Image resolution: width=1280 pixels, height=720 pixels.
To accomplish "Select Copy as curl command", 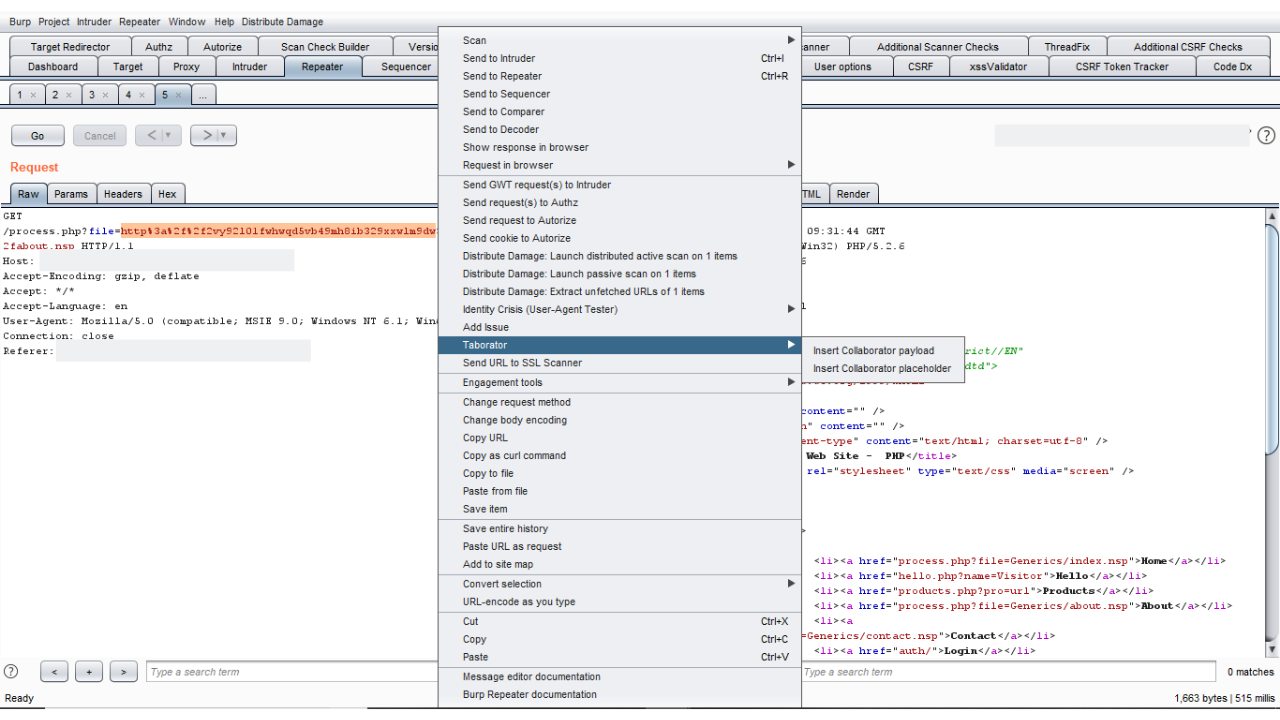I will point(620,455).
